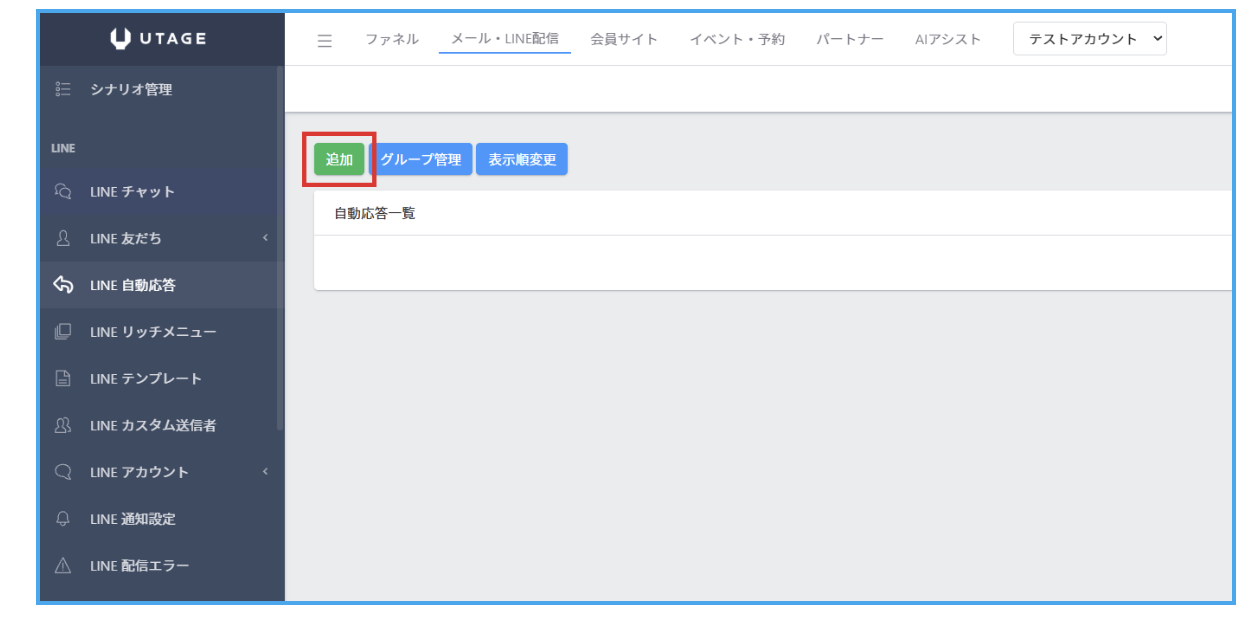Click the UTAGE logo in the header
Viewport: 1246px width, 620px height.
(x=160, y=39)
